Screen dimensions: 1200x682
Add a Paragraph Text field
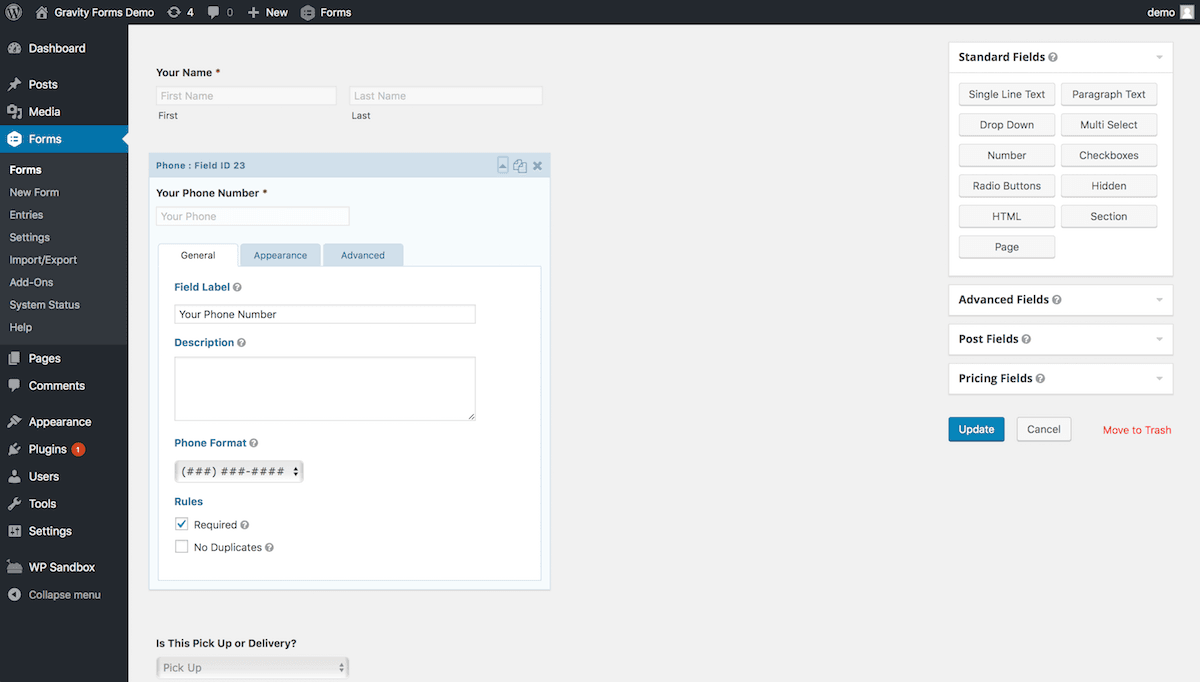(1109, 94)
